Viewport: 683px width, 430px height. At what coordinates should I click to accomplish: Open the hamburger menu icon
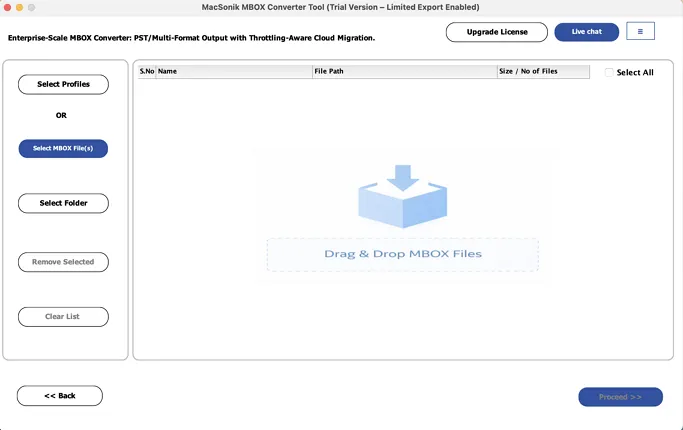640,31
